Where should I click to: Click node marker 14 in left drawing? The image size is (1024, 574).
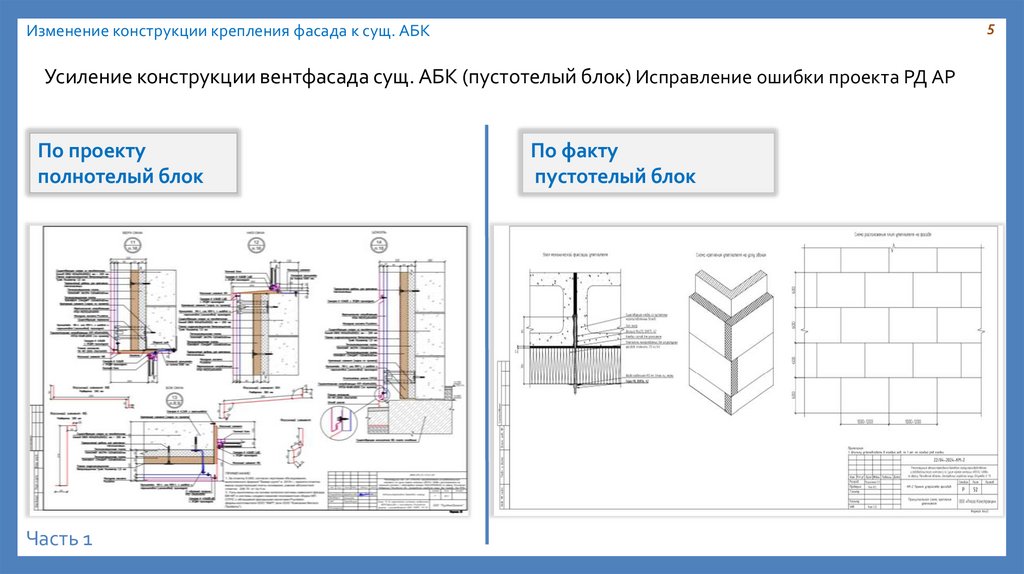pyautogui.click(x=378, y=245)
